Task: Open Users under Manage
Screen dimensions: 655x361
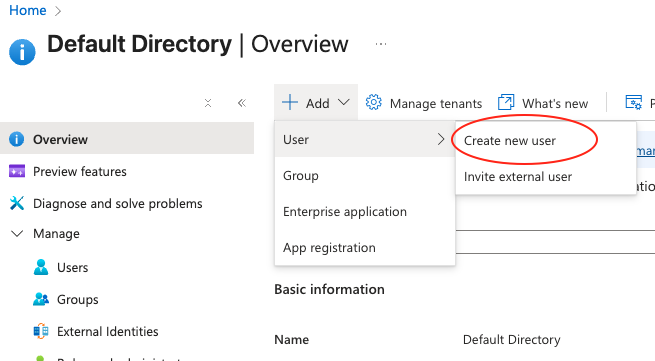Action: (73, 267)
